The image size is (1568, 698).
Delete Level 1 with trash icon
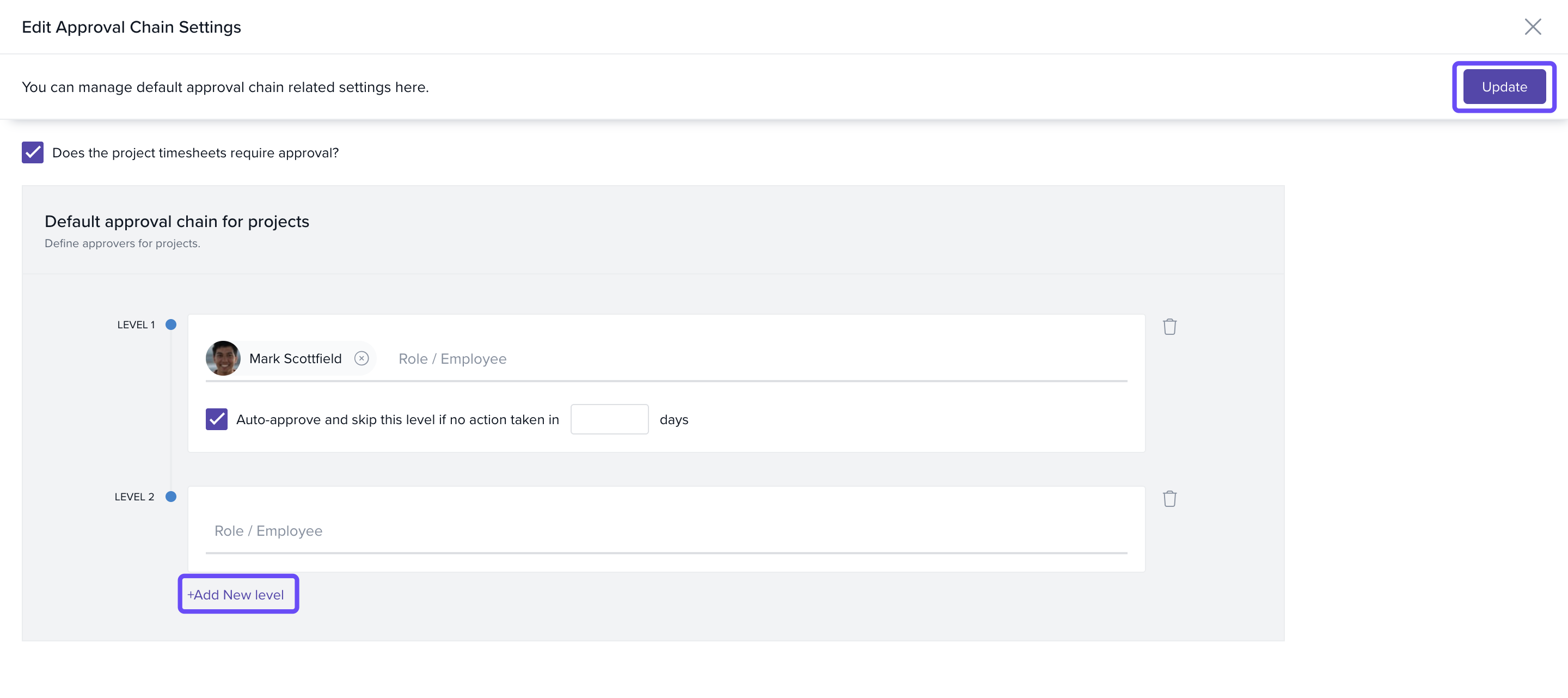tap(1169, 327)
